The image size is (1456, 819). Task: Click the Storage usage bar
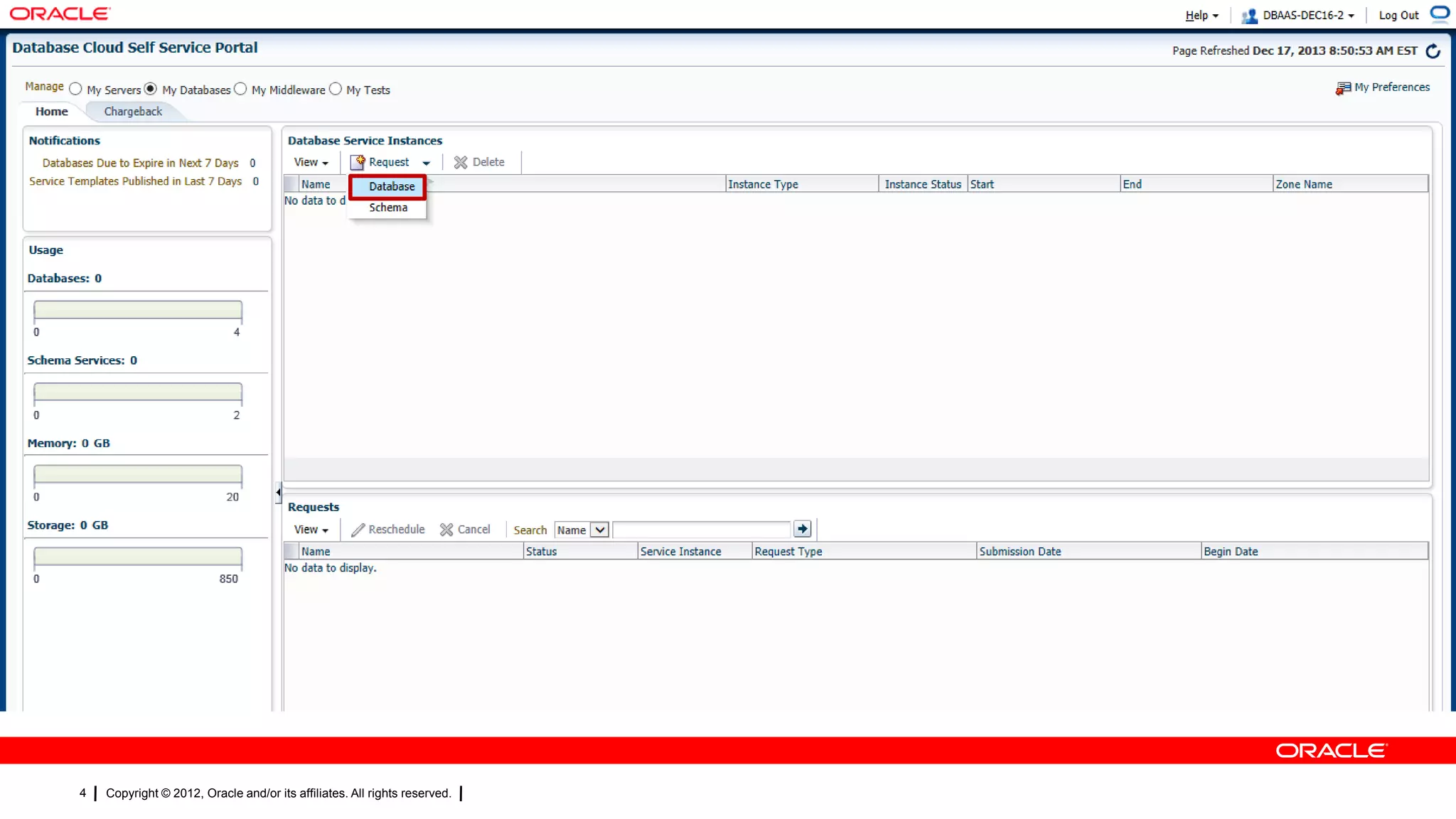[138, 556]
